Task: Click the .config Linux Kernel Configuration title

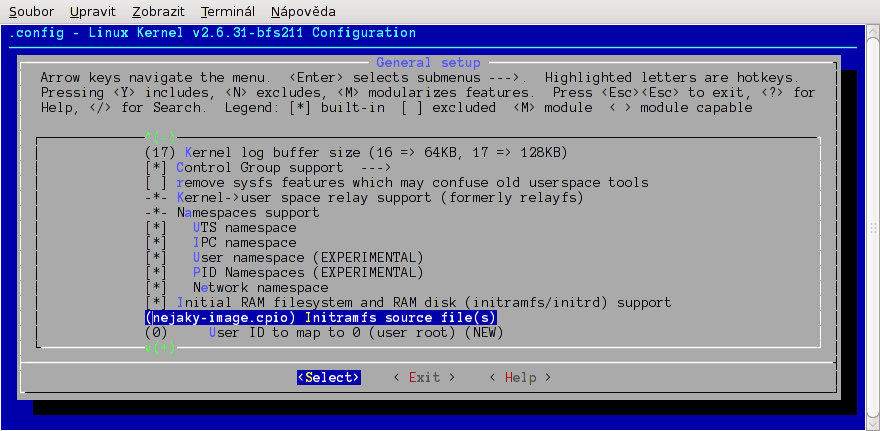Action: pyautogui.click(x=213, y=33)
